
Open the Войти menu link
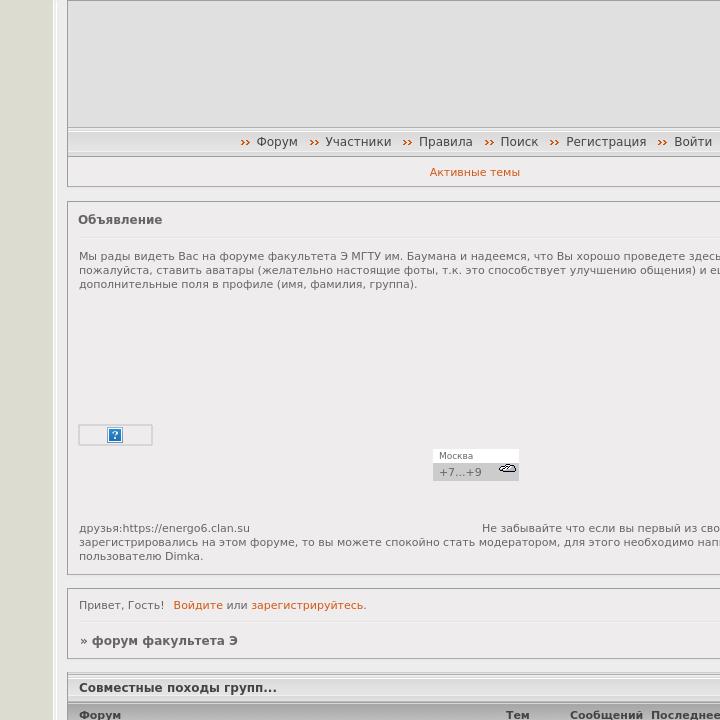[692, 142]
